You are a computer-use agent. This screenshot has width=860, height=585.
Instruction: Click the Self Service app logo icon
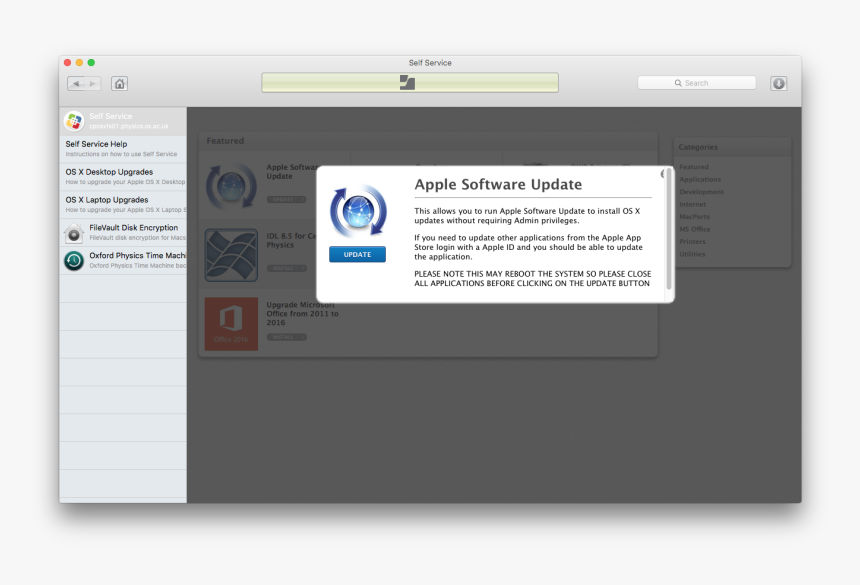point(74,121)
